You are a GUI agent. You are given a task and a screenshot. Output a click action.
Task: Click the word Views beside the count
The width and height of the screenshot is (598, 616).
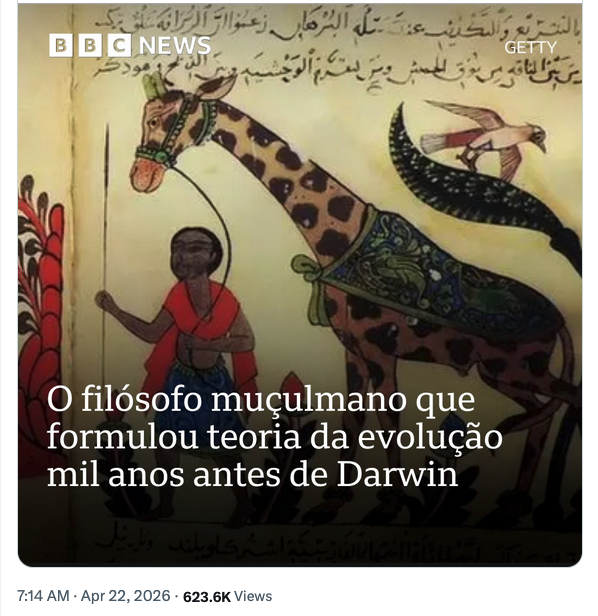[x=253, y=596]
